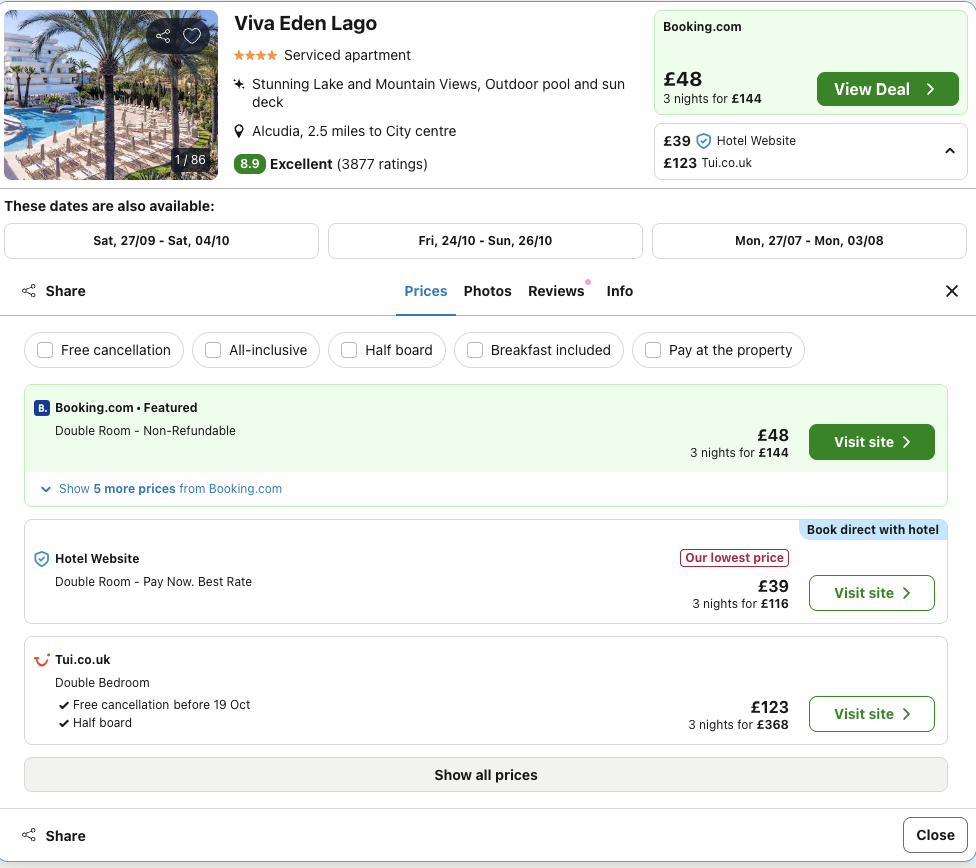Select dates Mon 27/07 - Mon 03/08
The image size is (976, 868).
point(809,241)
